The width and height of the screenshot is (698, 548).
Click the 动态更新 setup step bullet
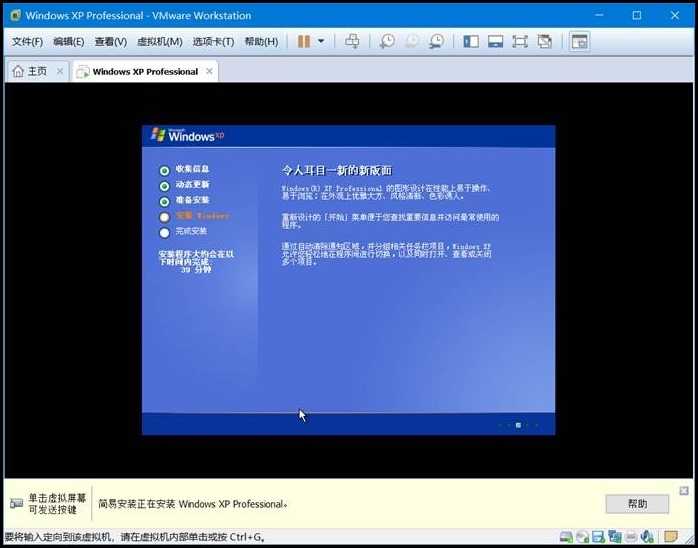click(165, 186)
